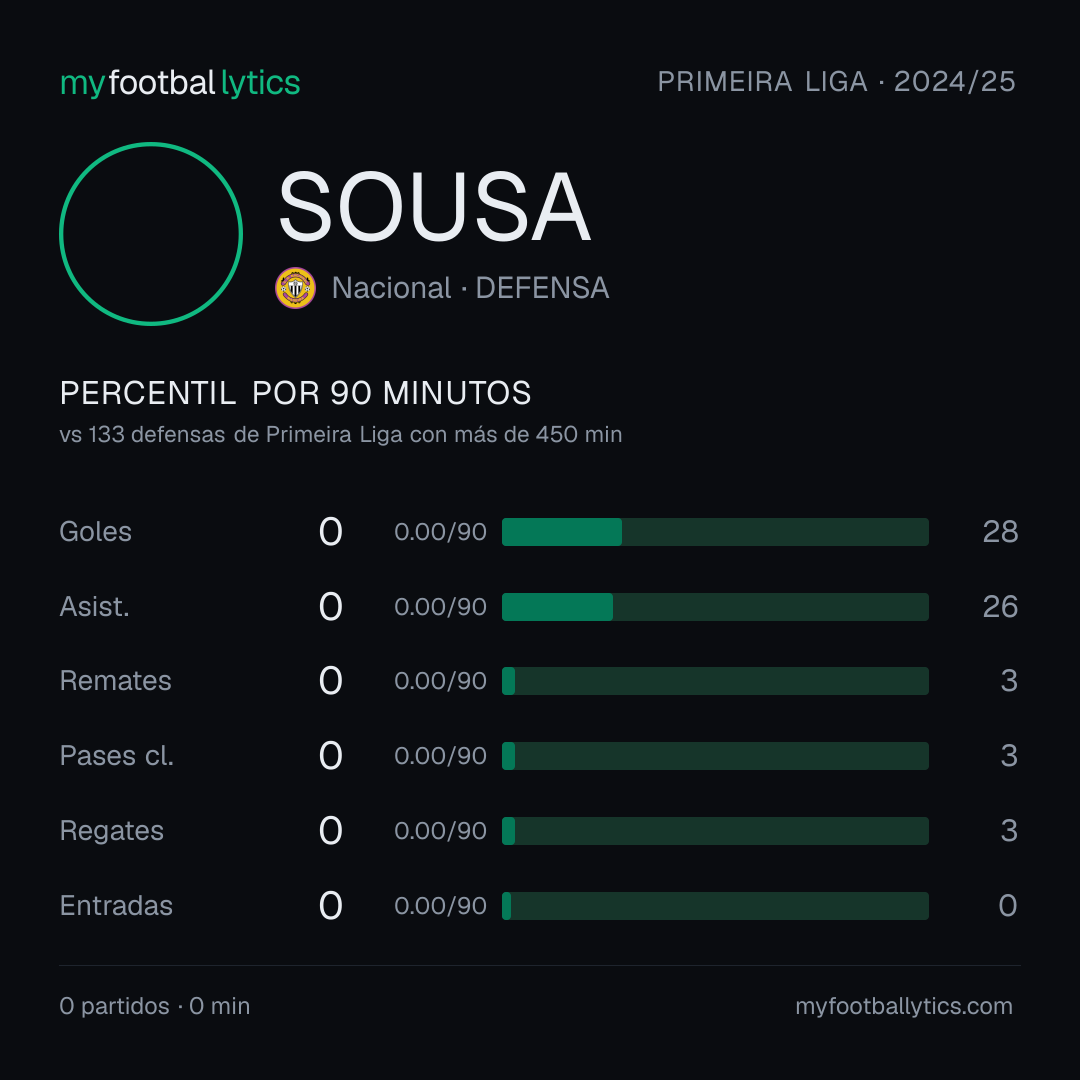The image size is (1080, 1080).
Task: Click the Asist. percentile bar
Action: (715, 607)
